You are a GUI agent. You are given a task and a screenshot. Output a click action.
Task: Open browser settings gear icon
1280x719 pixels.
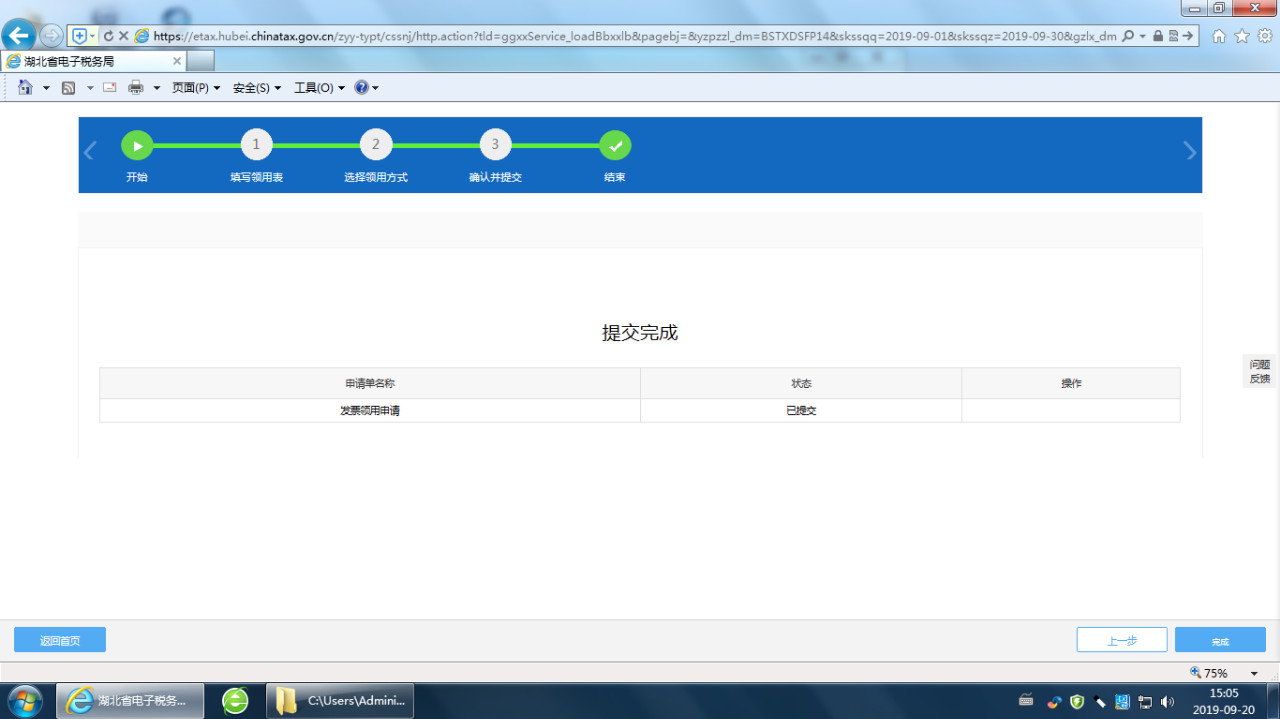1264,36
